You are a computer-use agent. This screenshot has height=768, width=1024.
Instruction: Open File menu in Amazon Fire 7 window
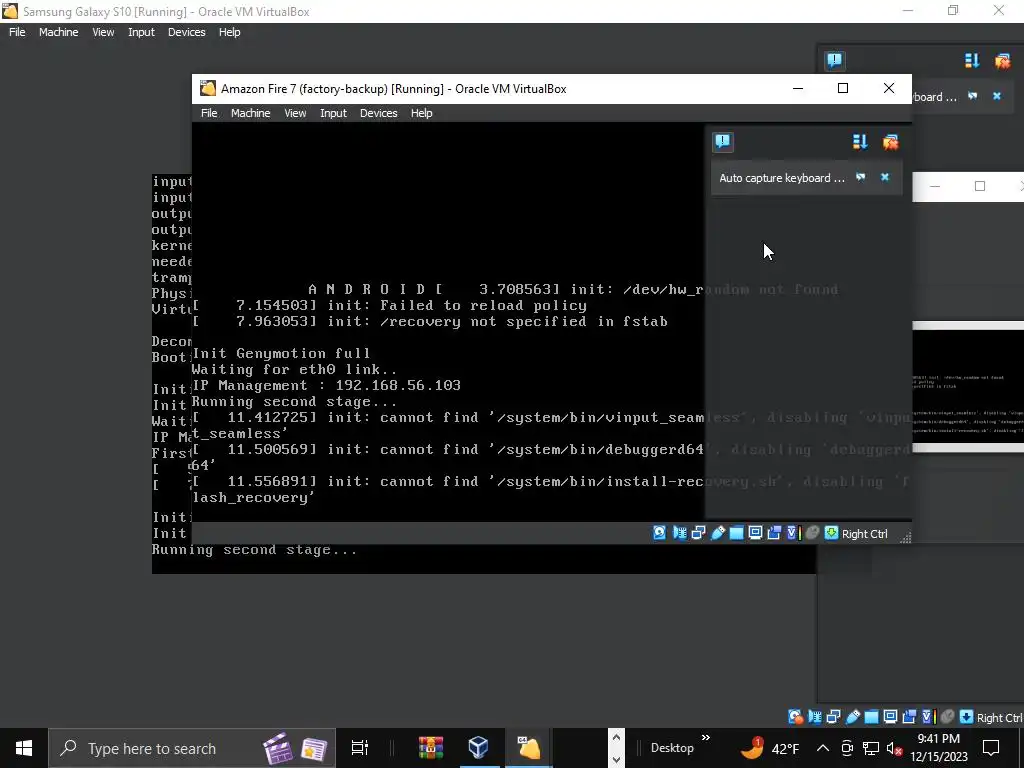[x=209, y=113]
